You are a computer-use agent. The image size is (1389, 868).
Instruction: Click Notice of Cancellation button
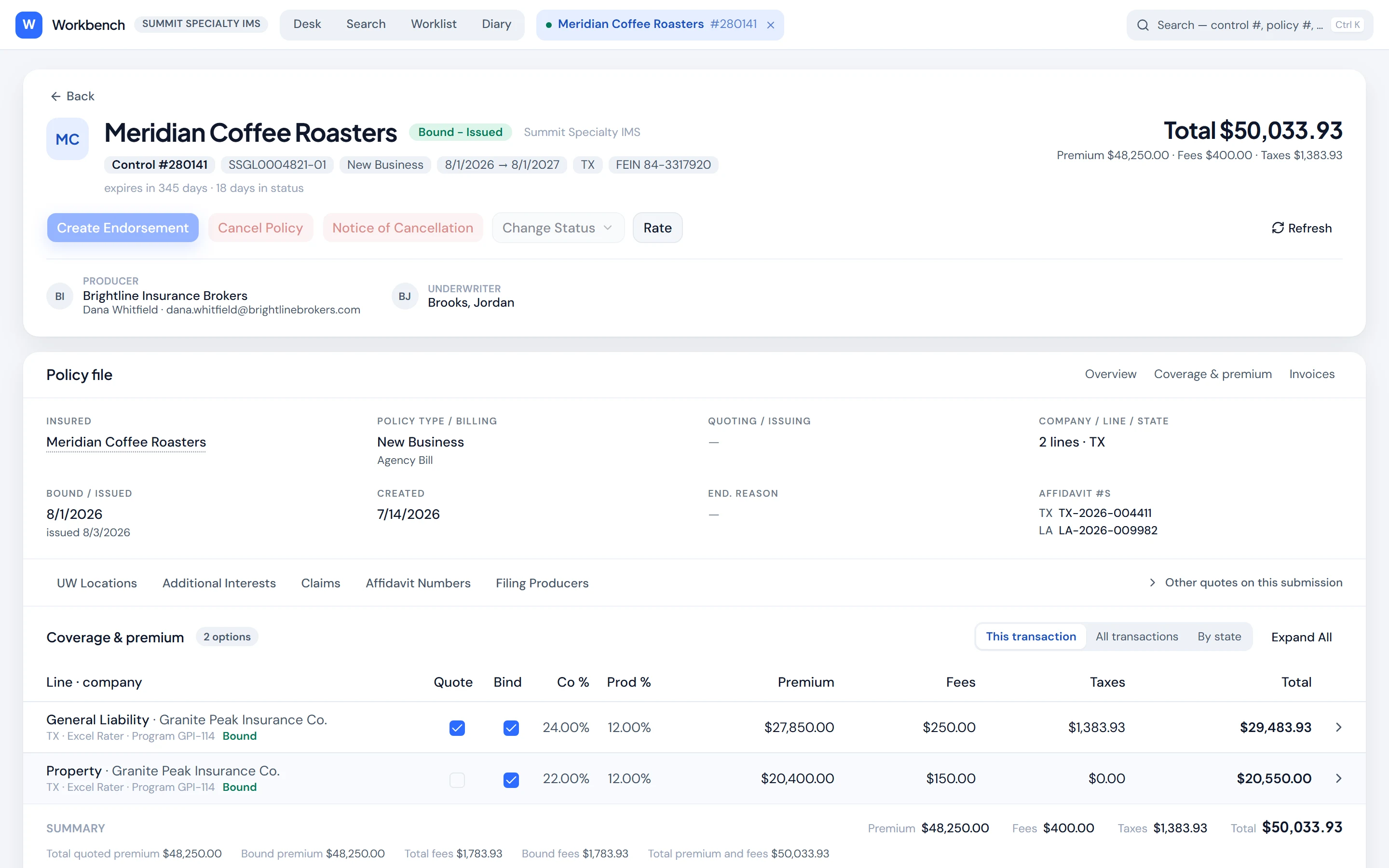tap(403, 228)
